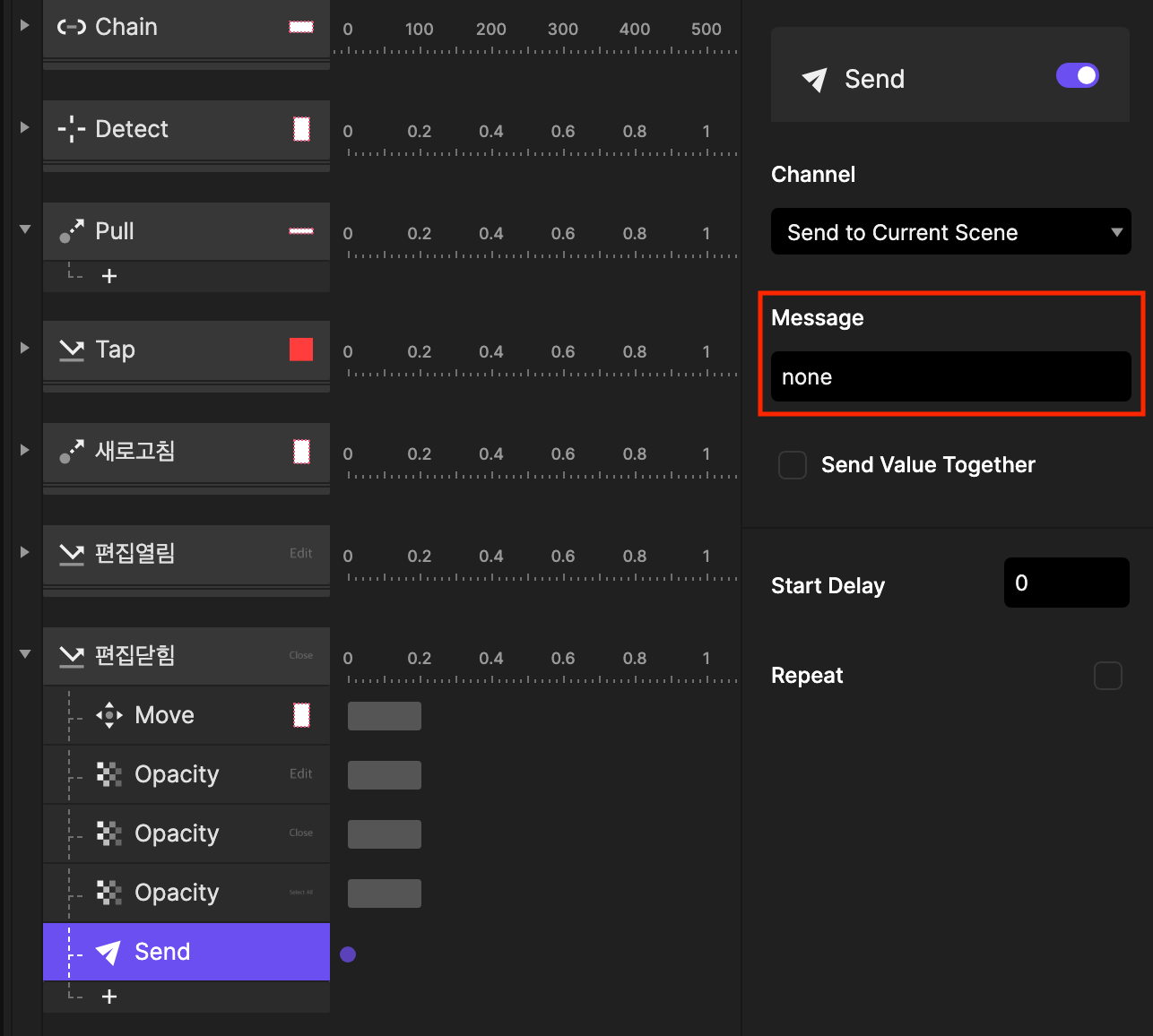Click the layer thumbnail on Chain trigger
This screenshot has height=1036, width=1153.
[301, 27]
